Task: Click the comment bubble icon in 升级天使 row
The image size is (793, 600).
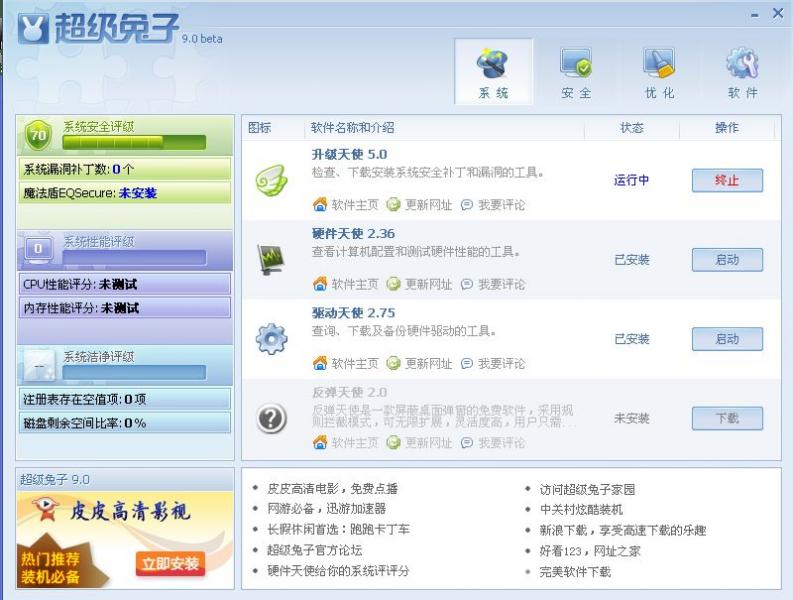Action: [x=467, y=204]
